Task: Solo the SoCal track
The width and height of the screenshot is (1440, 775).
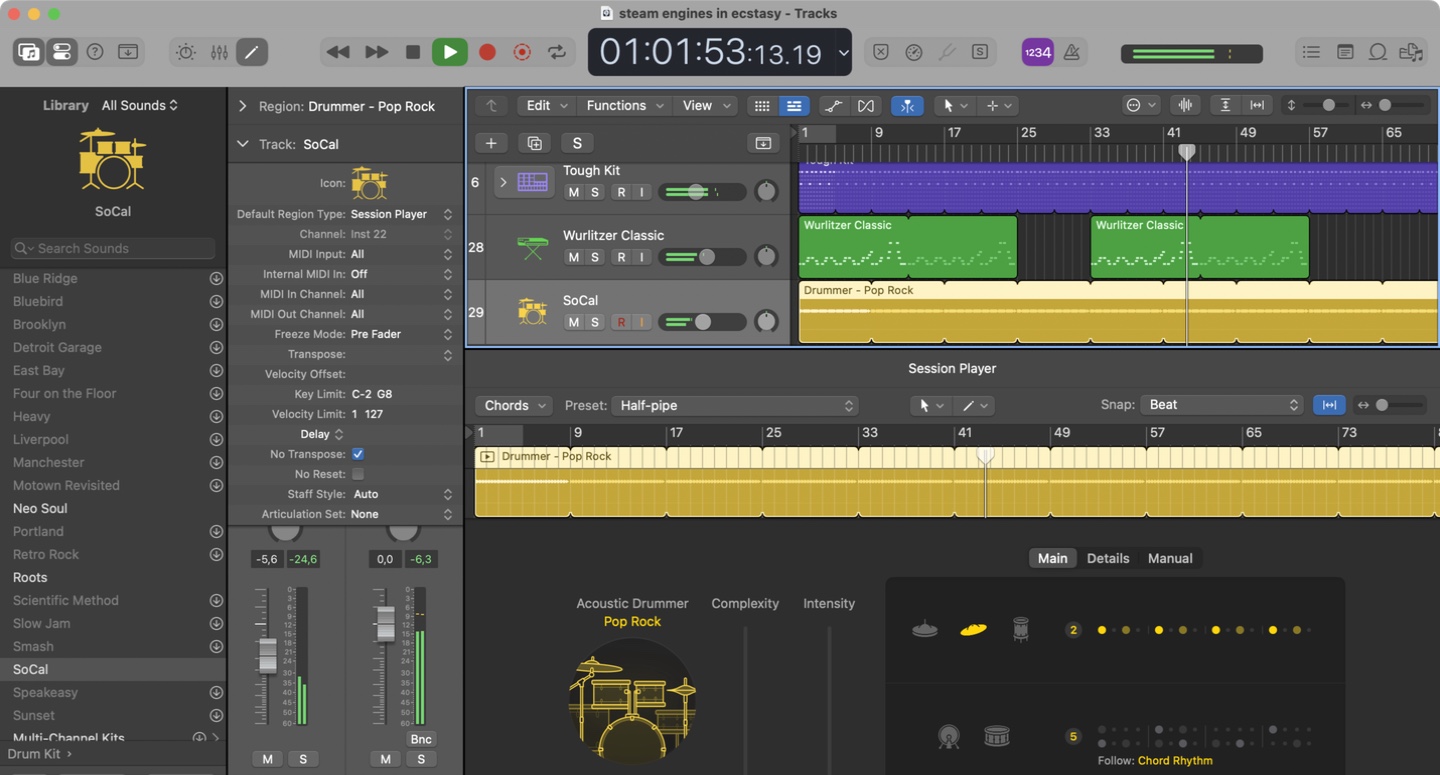Action: pyautogui.click(x=595, y=322)
